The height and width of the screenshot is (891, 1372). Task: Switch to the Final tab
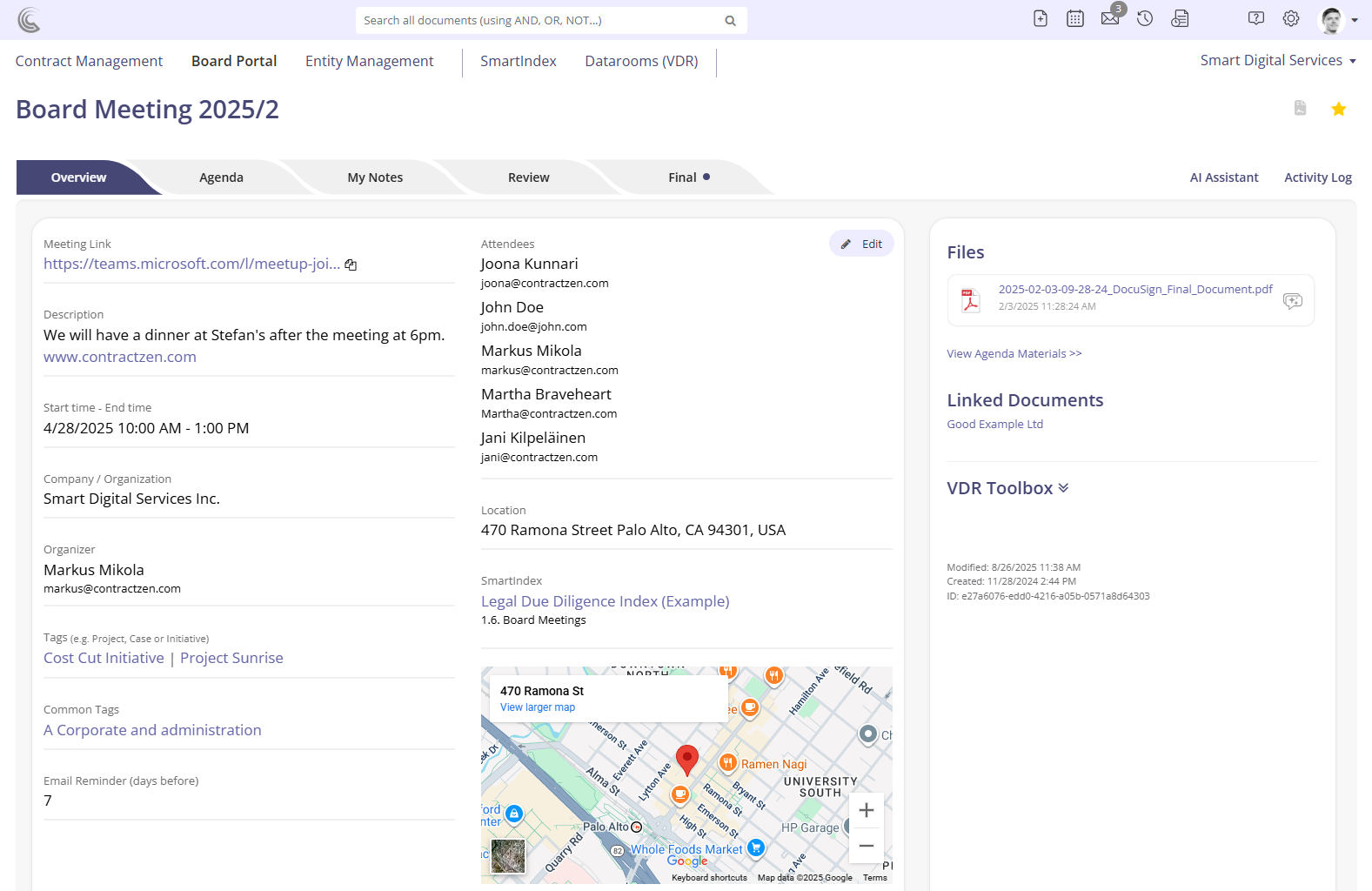pos(683,178)
